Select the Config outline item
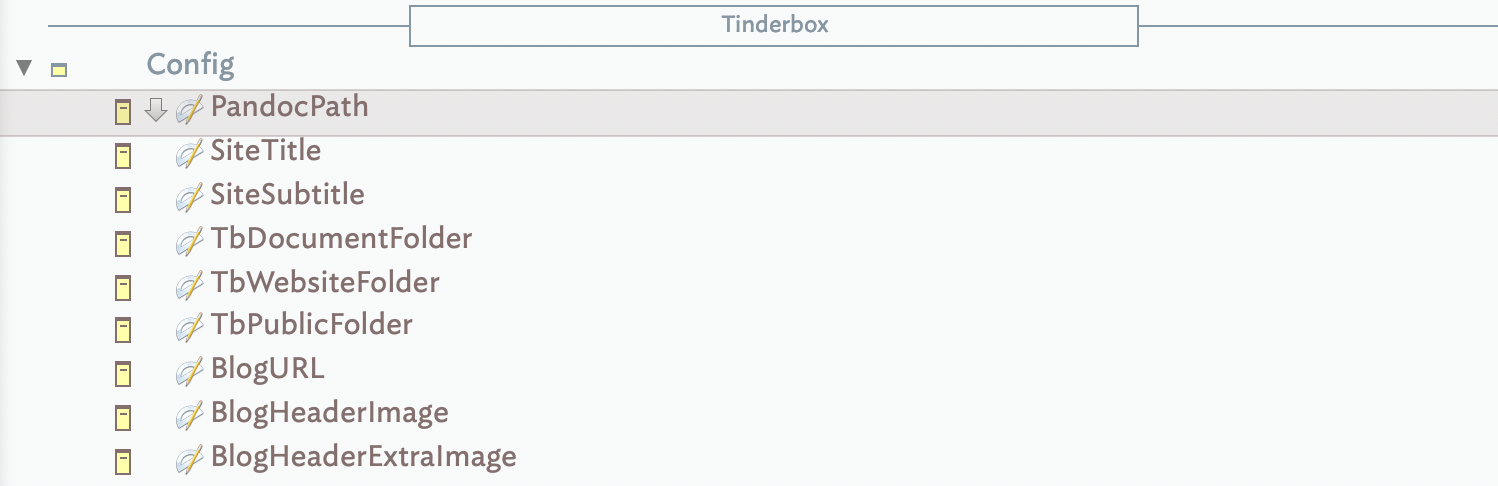Viewport: 1498px width, 486px height. 190,65
